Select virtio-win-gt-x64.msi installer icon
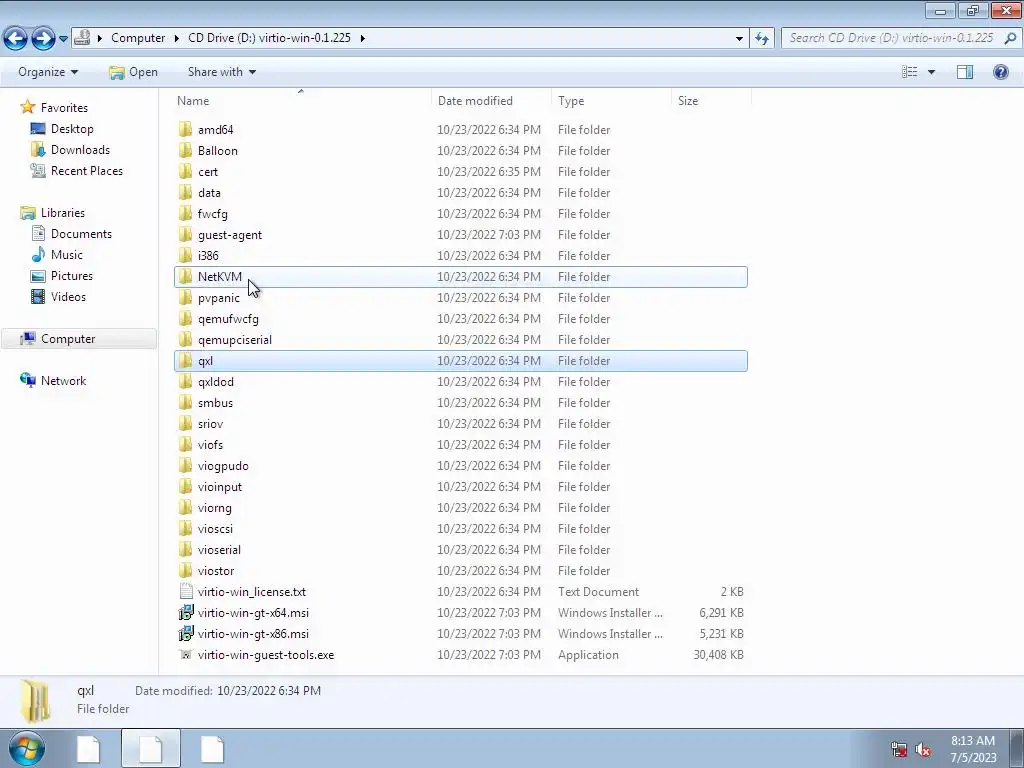The height and width of the screenshot is (768, 1024). point(185,613)
